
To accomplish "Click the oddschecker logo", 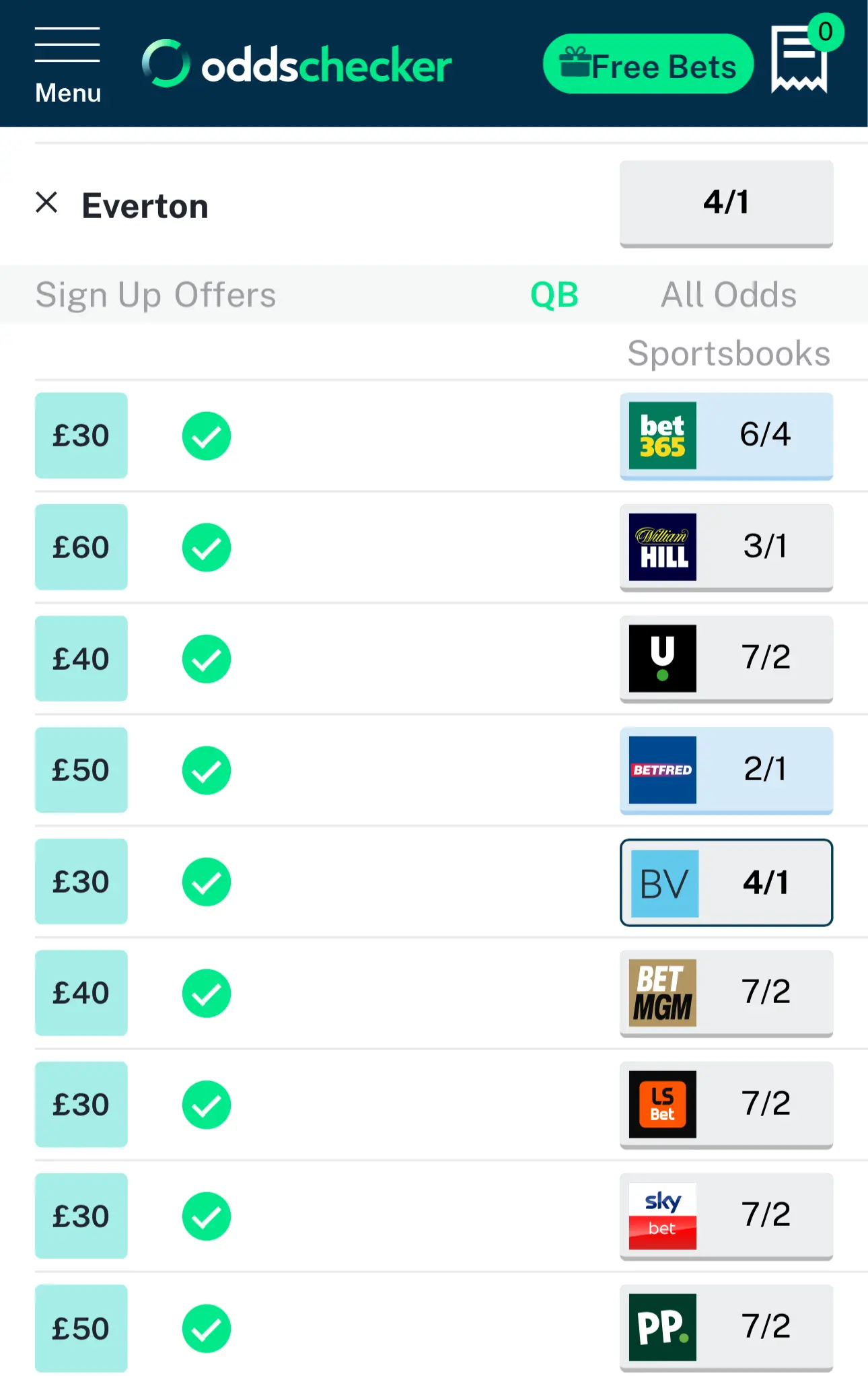I will pos(297,65).
